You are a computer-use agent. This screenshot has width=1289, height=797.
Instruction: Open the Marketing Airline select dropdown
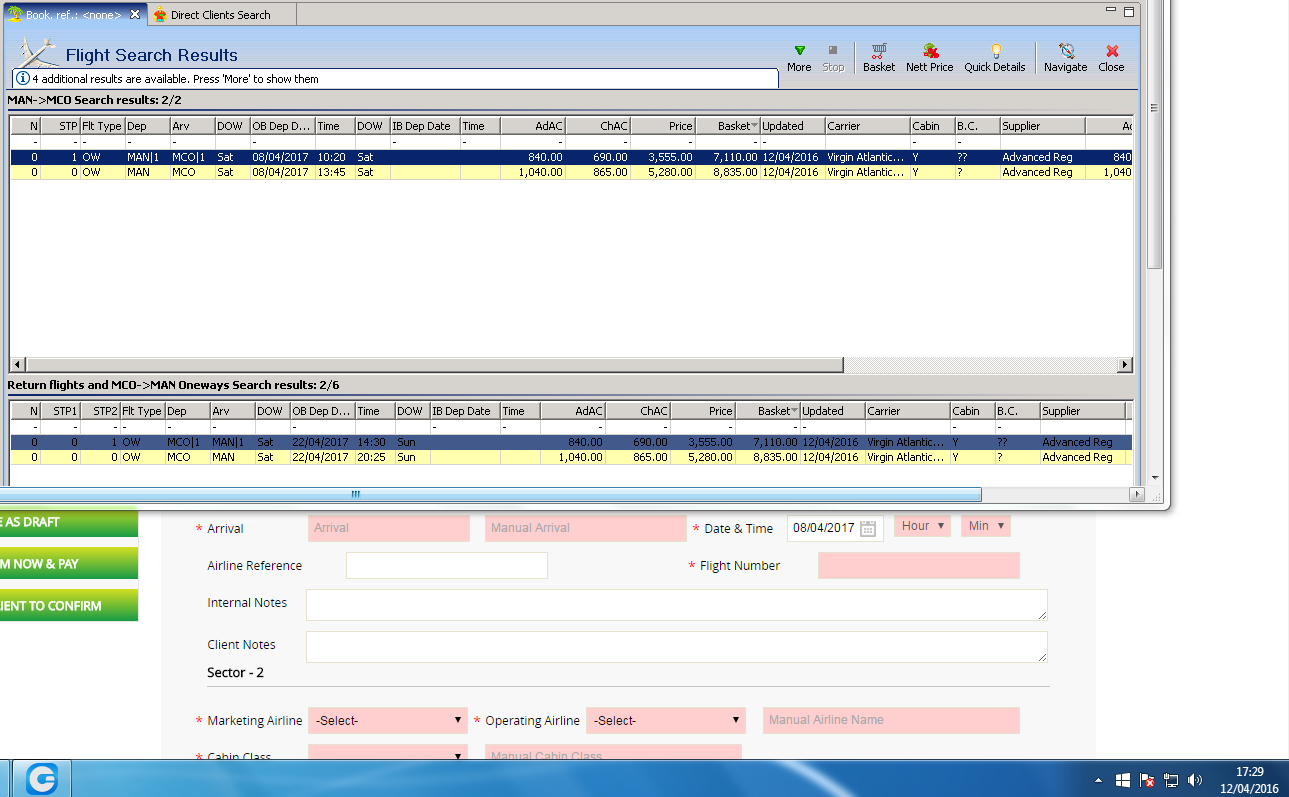click(388, 720)
